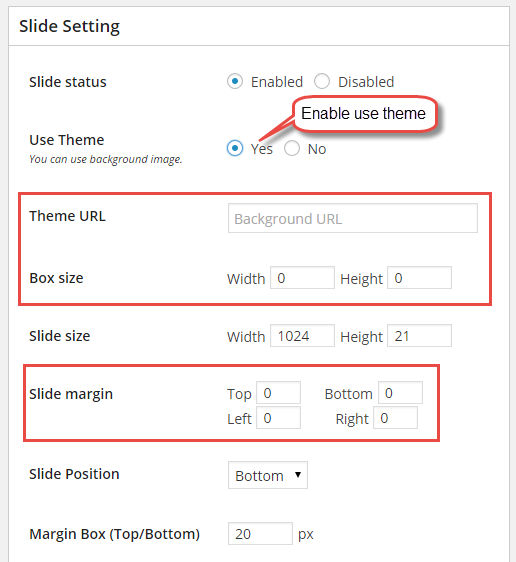Viewport: 516px width, 562px height.
Task: Choose No for Use Theme
Action: pyautogui.click(x=292, y=148)
